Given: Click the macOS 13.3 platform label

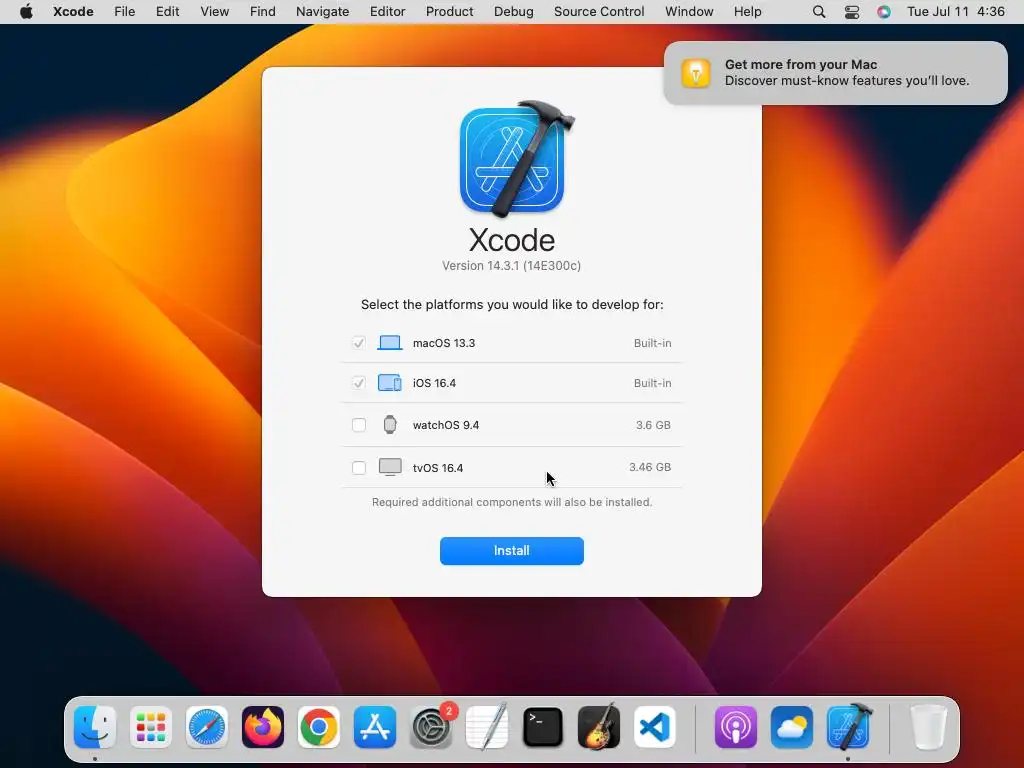Looking at the screenshot, I should tap(444, 343).
